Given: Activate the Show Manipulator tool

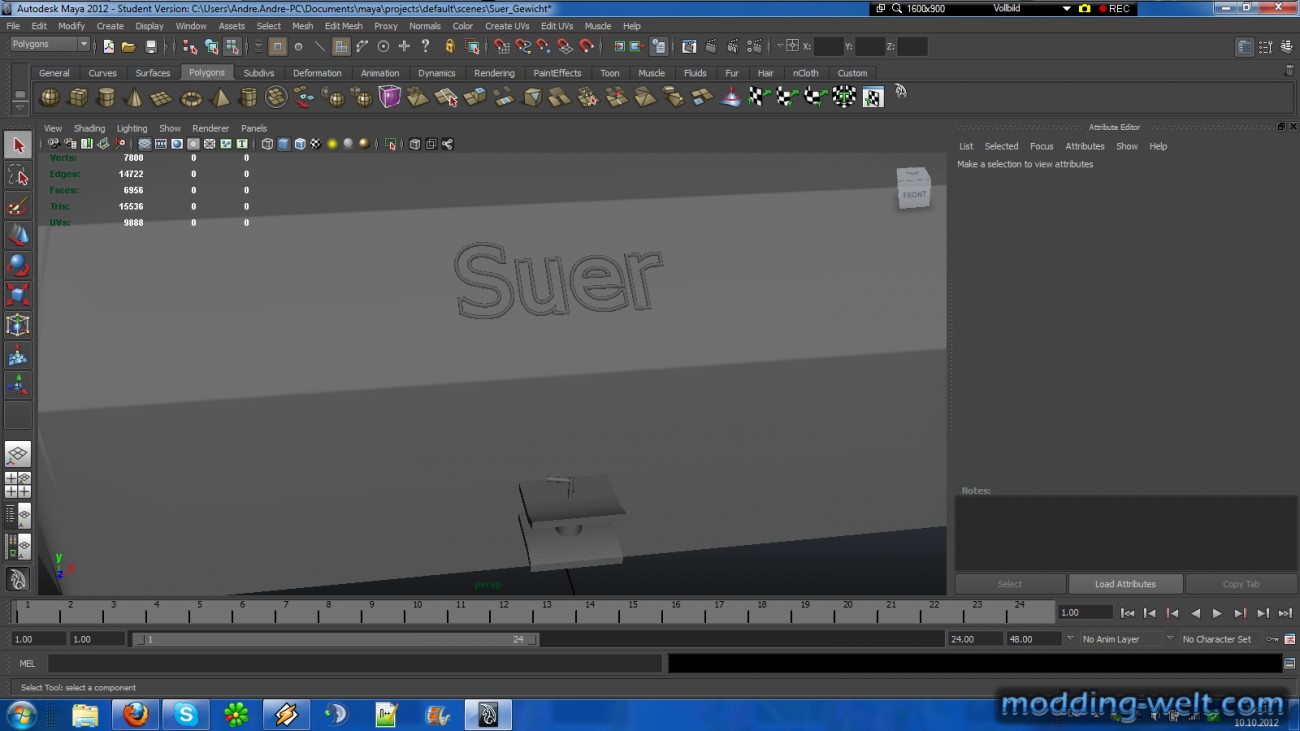Looking at the screenshot, I should tap(18, 385).
